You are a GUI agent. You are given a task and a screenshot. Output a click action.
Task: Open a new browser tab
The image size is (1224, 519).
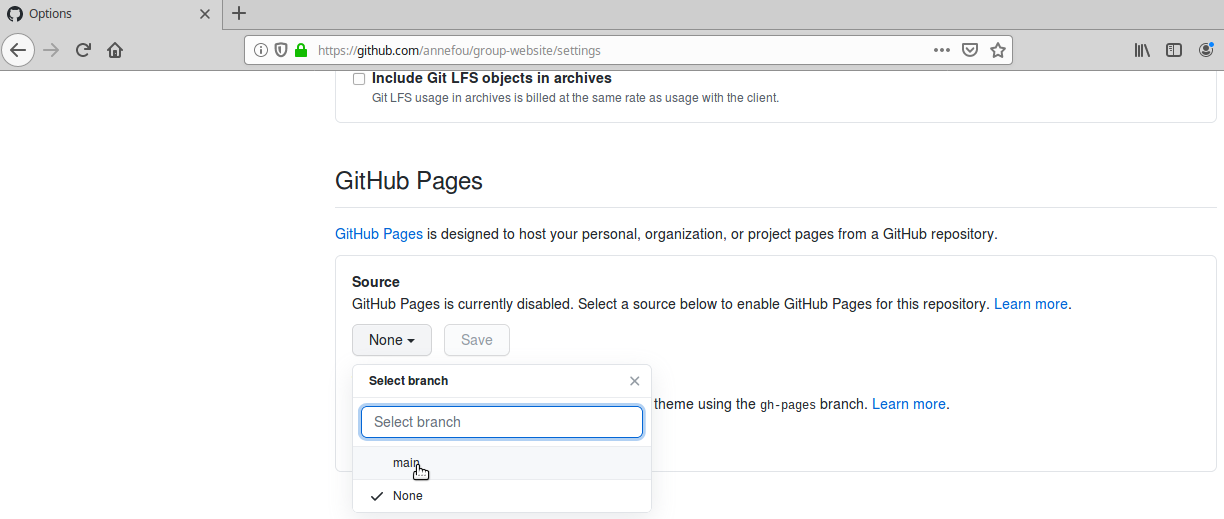coord(238,14)
